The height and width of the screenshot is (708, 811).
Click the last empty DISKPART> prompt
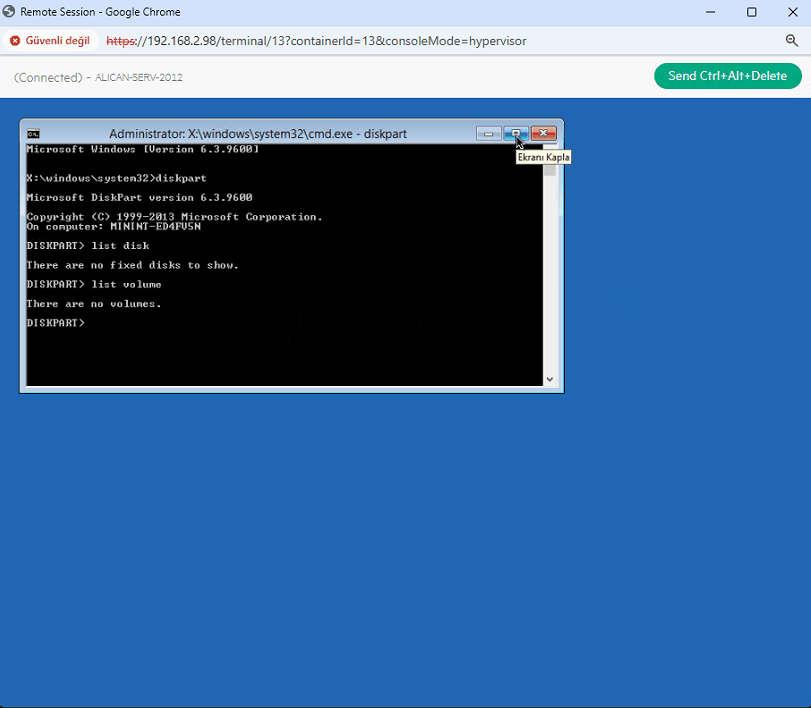[55, 323]
